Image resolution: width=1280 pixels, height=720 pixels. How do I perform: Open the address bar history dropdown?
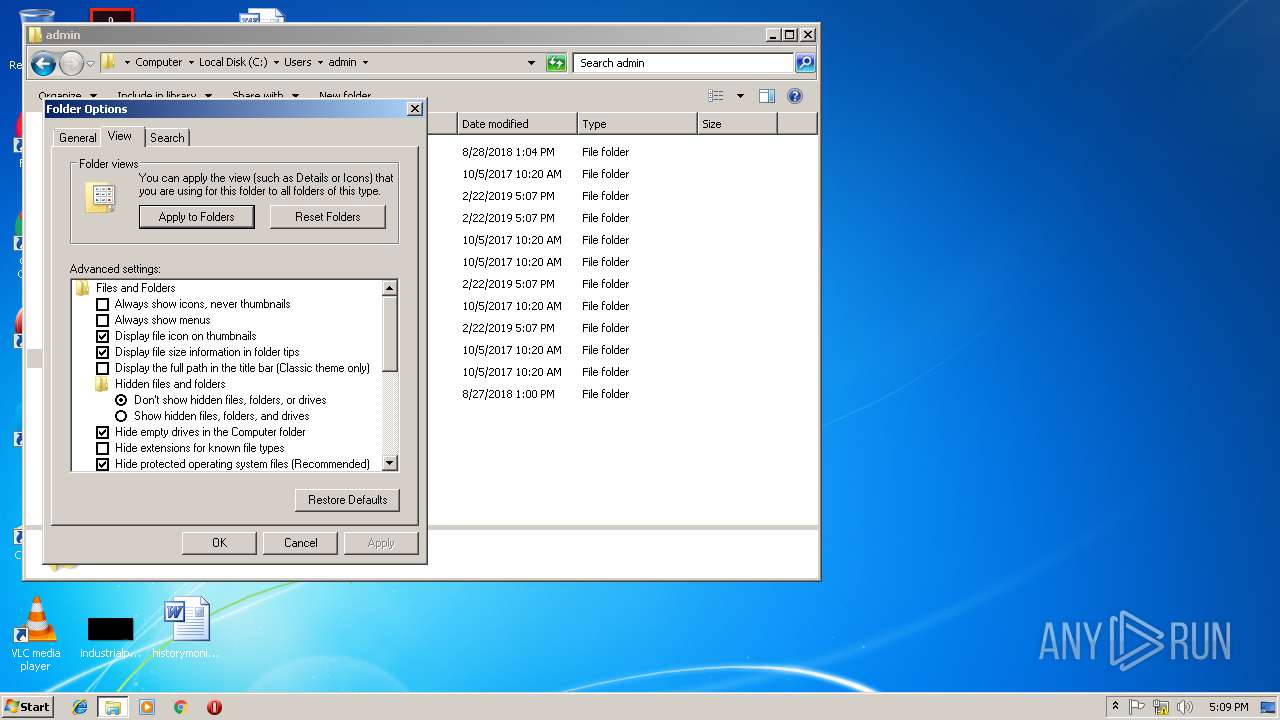(x=531, y=63)
